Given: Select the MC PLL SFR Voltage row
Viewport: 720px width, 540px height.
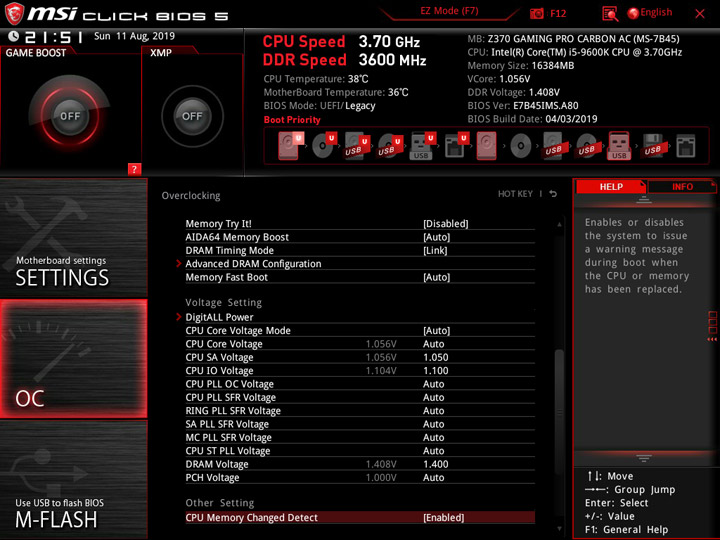Looking at the screenshot, I should point(360,437).
